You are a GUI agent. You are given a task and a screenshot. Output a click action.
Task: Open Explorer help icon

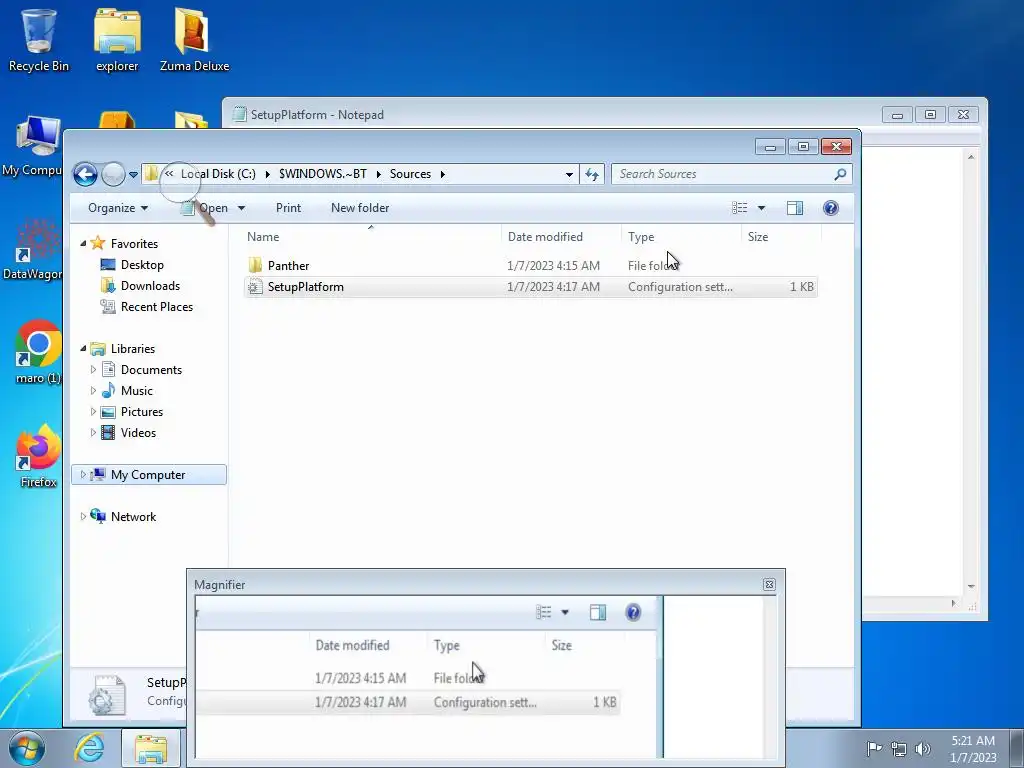click(x=831, y=208)
